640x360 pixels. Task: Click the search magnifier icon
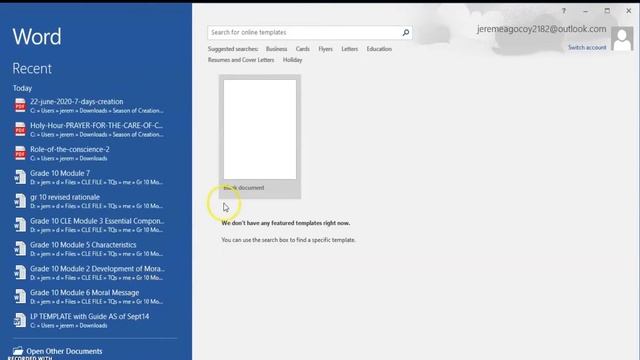pyautogui.click(x=406, y=32)
